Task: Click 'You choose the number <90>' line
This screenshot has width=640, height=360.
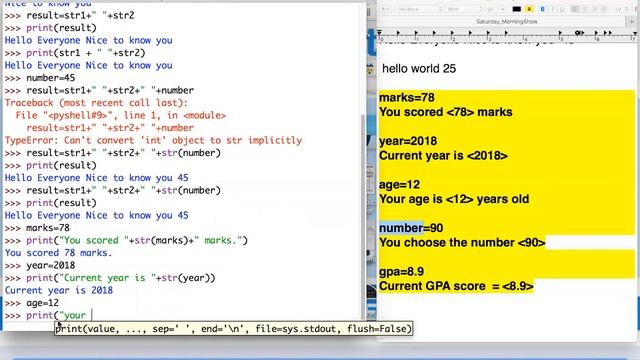Action: (462, 243)
